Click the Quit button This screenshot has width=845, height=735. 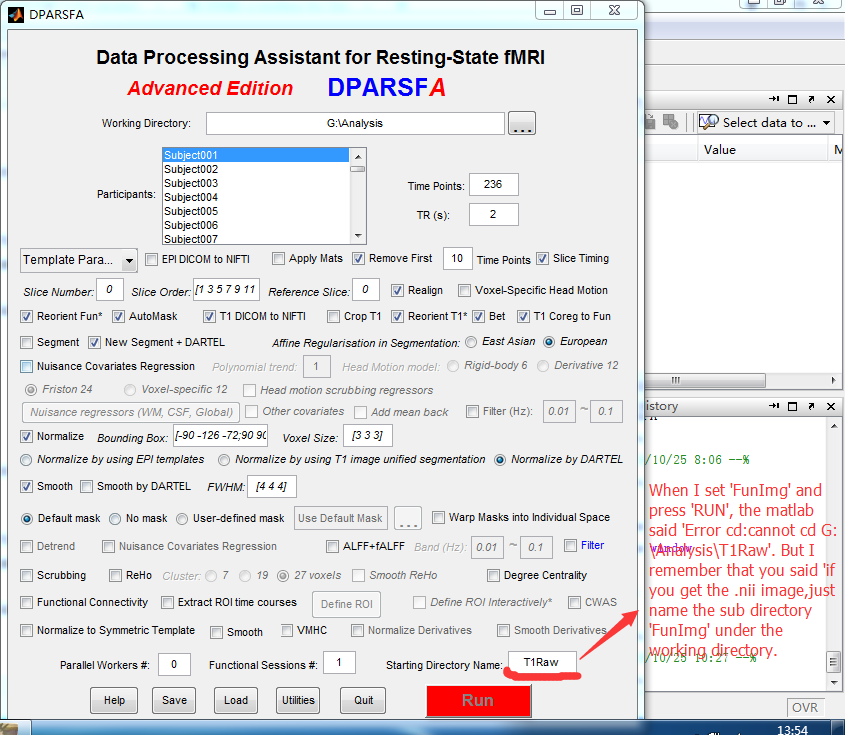[363, 700]
